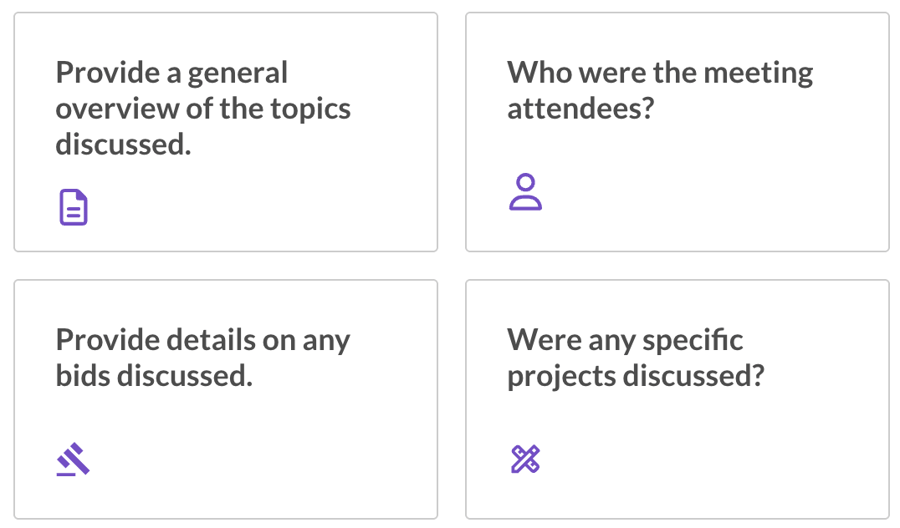Click the person icon under meeting attendees
This screenshot has height=528, width=900.
coord(525,192)
